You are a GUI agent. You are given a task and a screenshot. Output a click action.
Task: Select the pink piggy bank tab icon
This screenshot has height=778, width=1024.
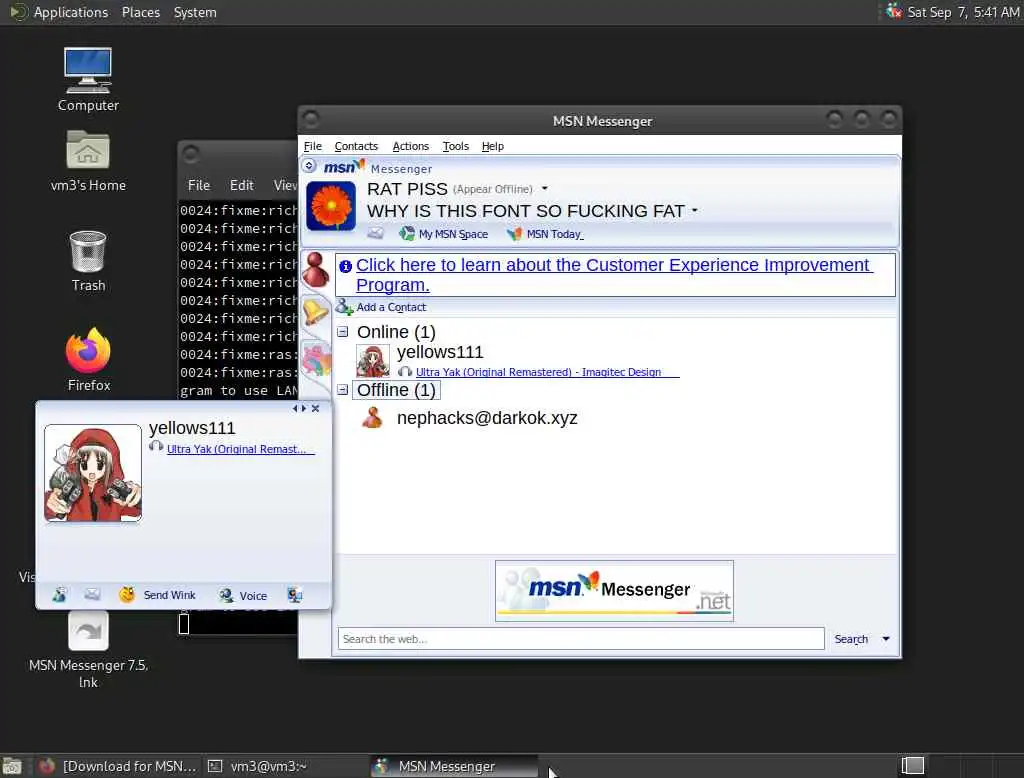point(317,360)
